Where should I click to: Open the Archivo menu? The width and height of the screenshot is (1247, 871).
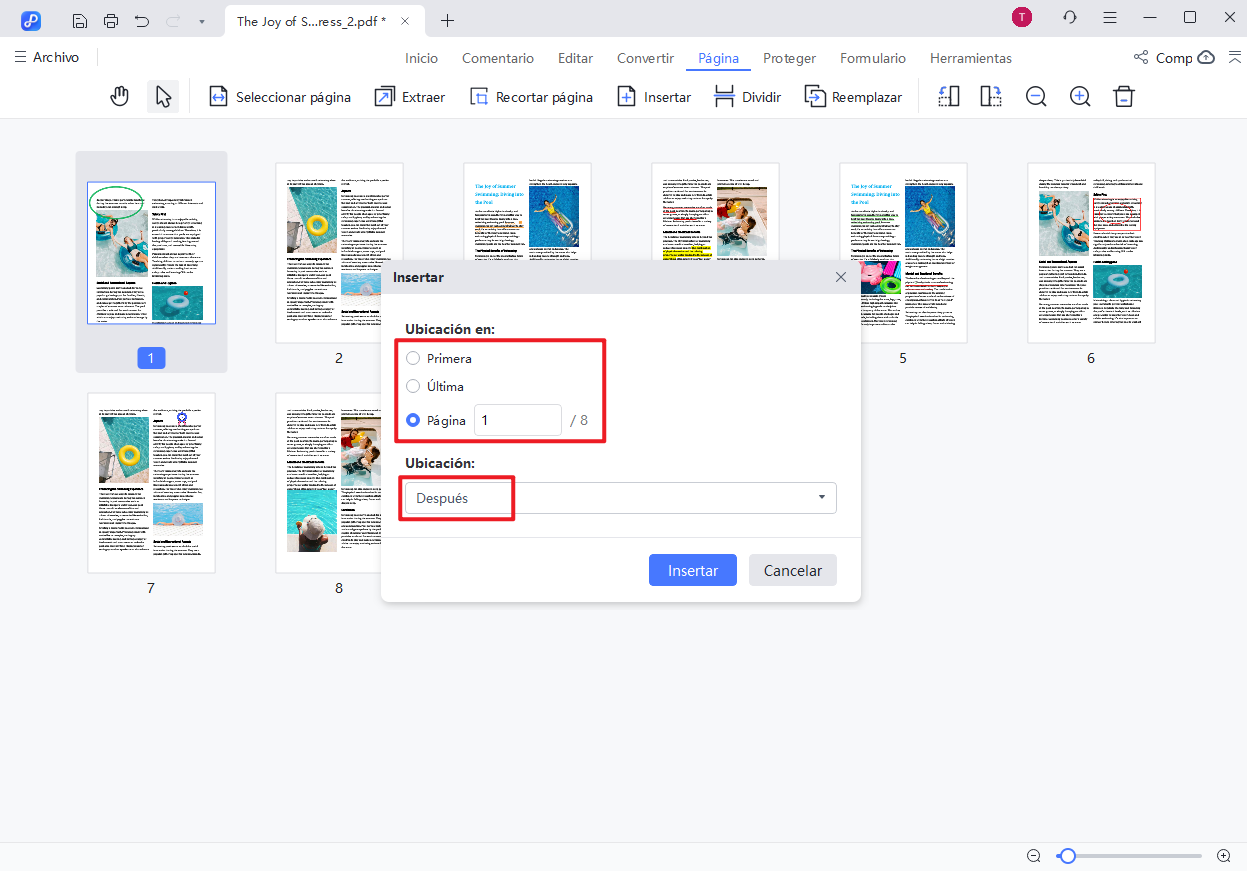pos(47,57)
